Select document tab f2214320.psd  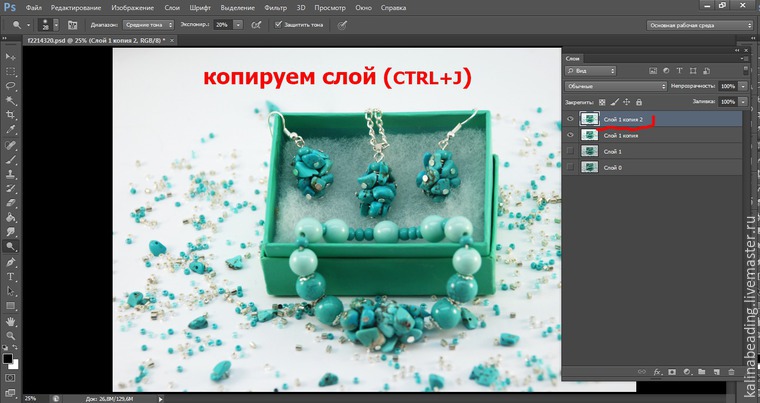95,40
